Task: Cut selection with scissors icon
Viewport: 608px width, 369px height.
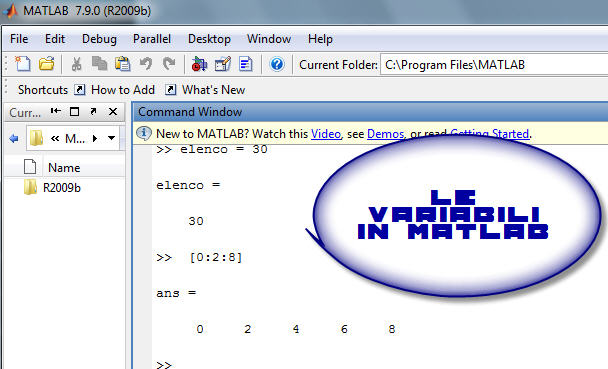Action: pos(76,64)
